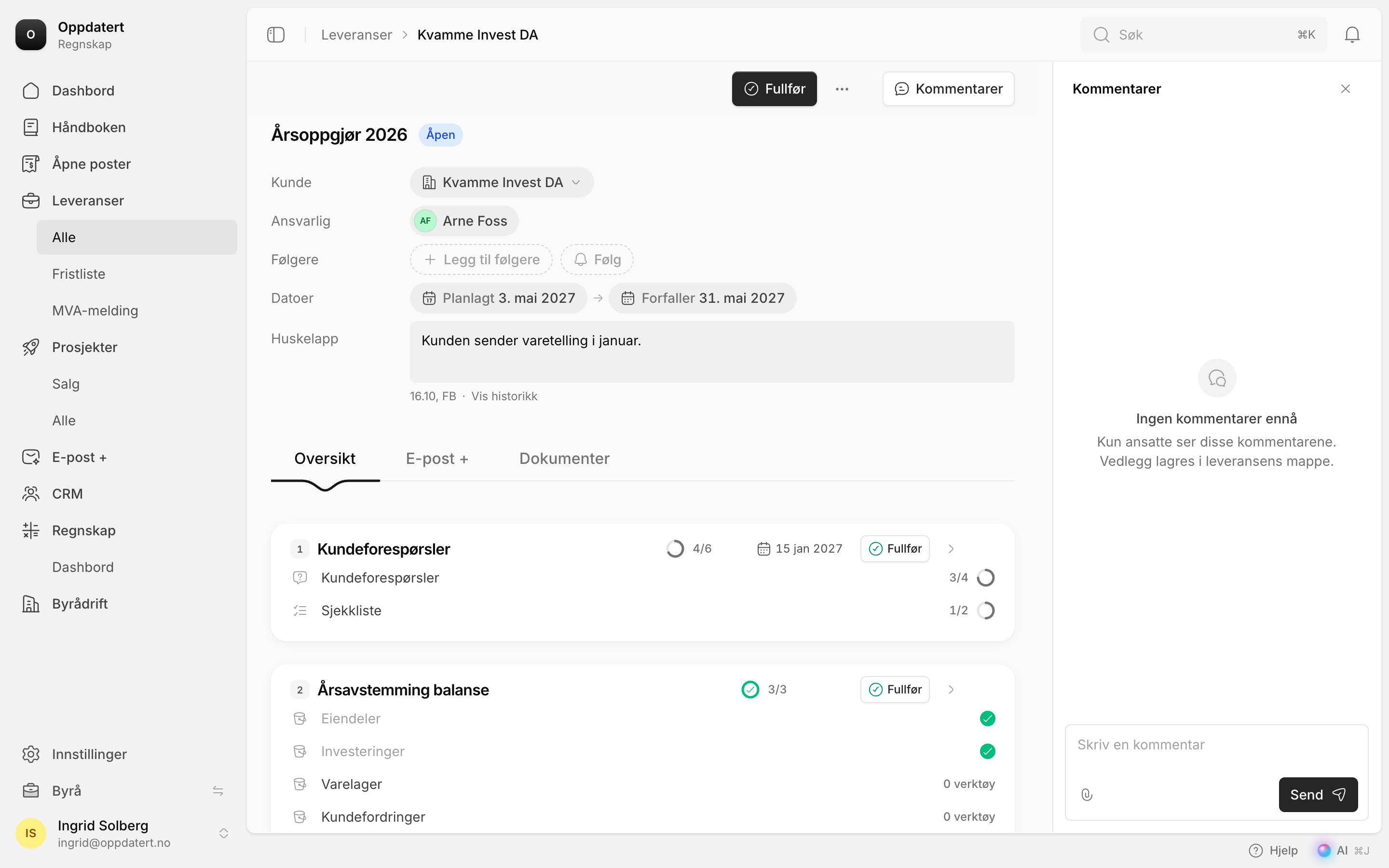Expand the Kvamme Invest DA customer dropdown

point(502,182)
